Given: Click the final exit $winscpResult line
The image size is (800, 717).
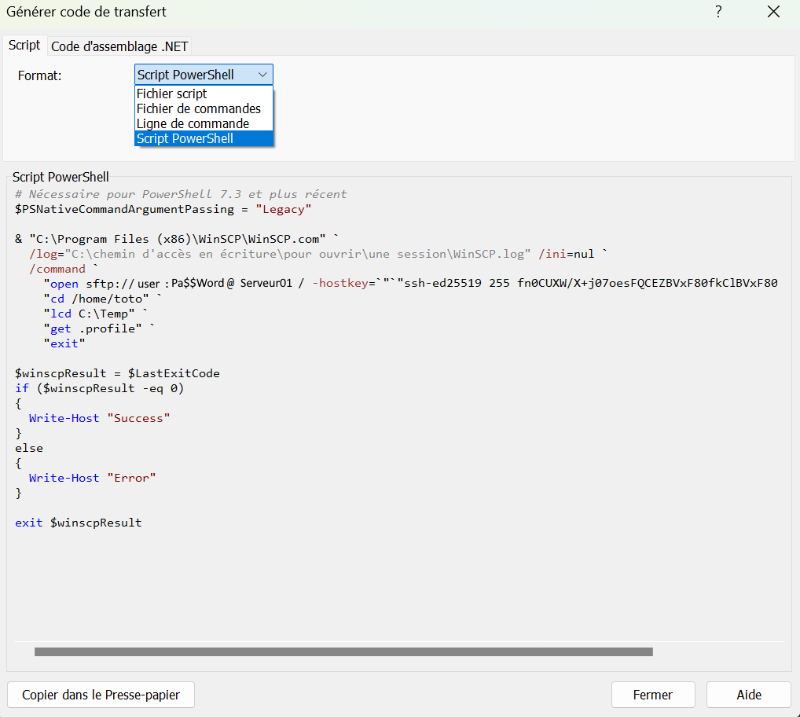Looking at the screenshot, I should (x=78, y=523).
